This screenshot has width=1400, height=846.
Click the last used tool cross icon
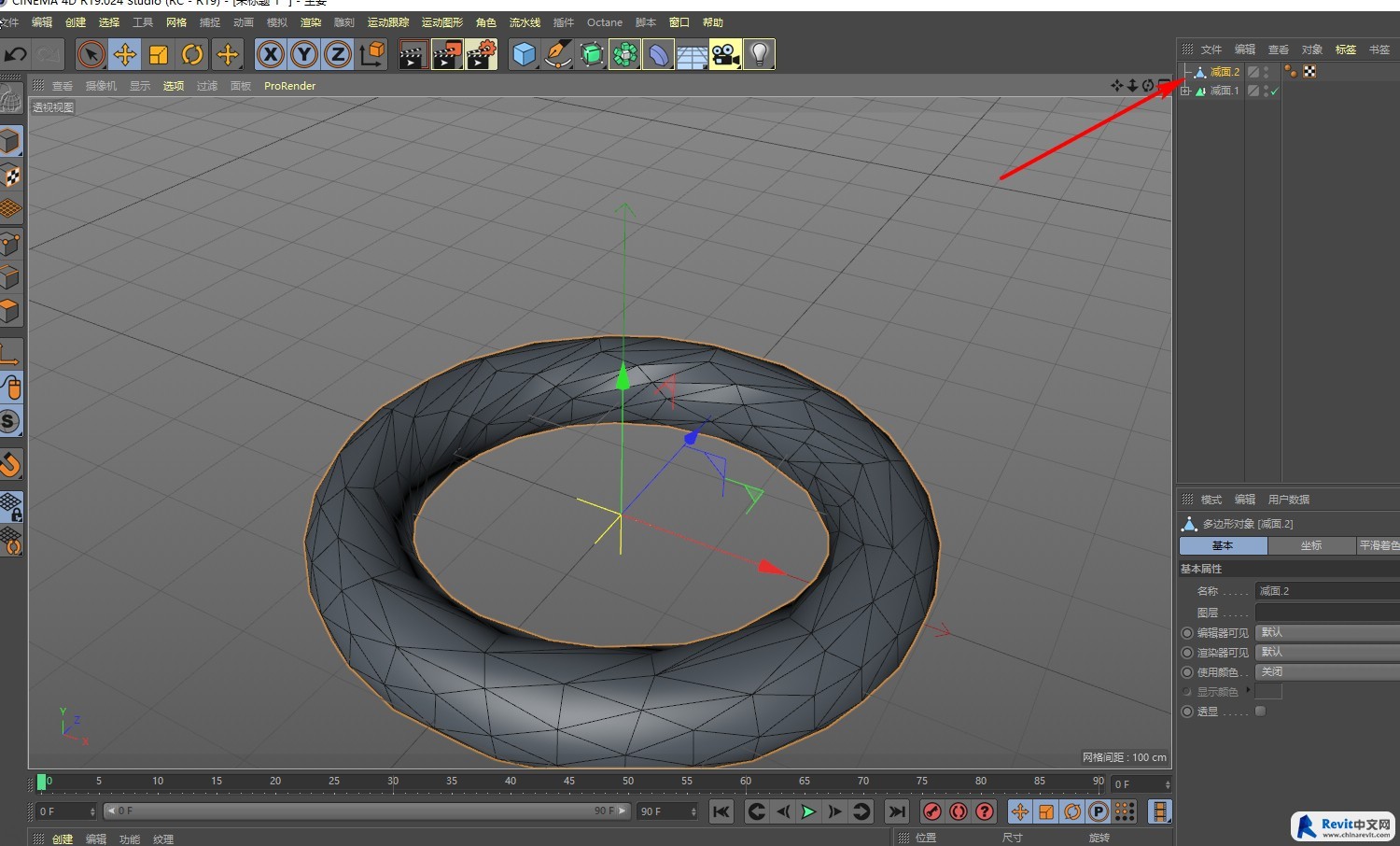[x=227, y=55]
